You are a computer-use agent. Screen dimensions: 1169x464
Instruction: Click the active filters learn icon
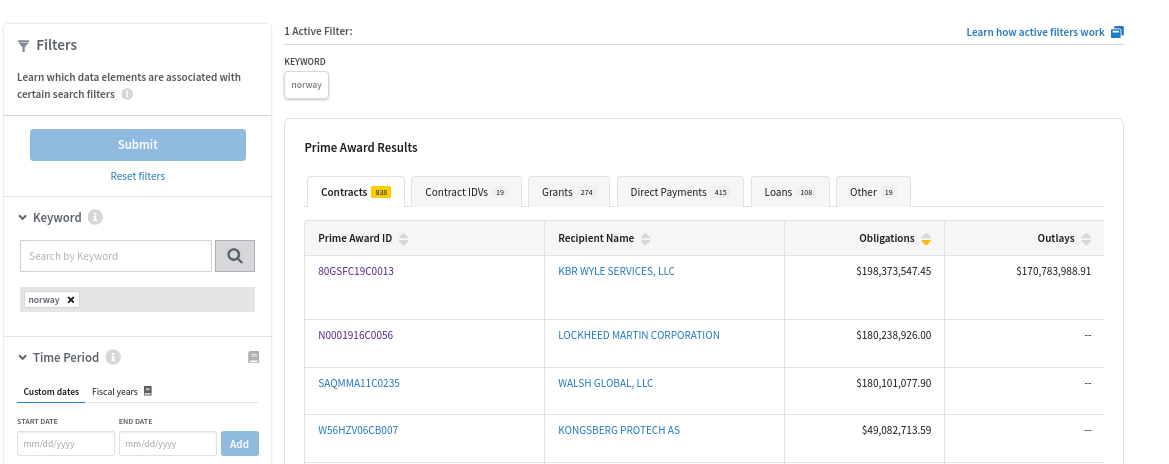click(x=1117, y=32)
